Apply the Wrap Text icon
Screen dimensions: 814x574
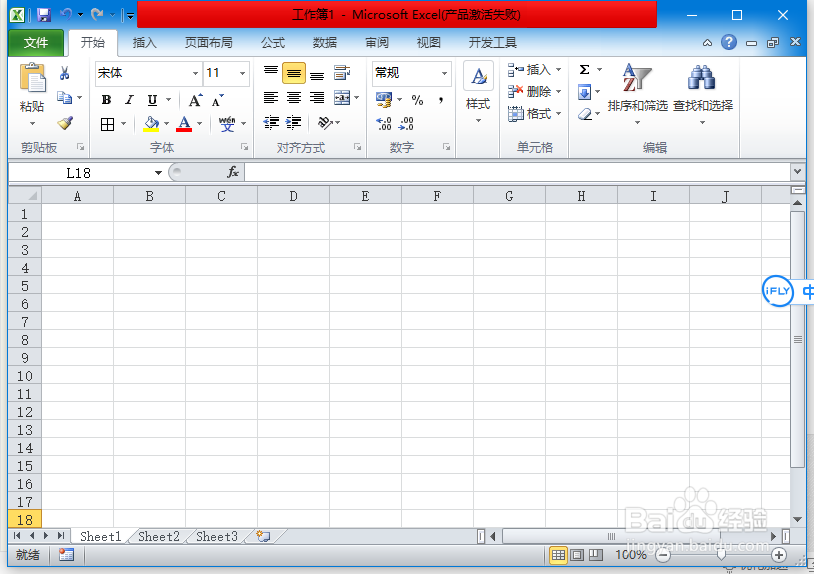click(342, 73)
